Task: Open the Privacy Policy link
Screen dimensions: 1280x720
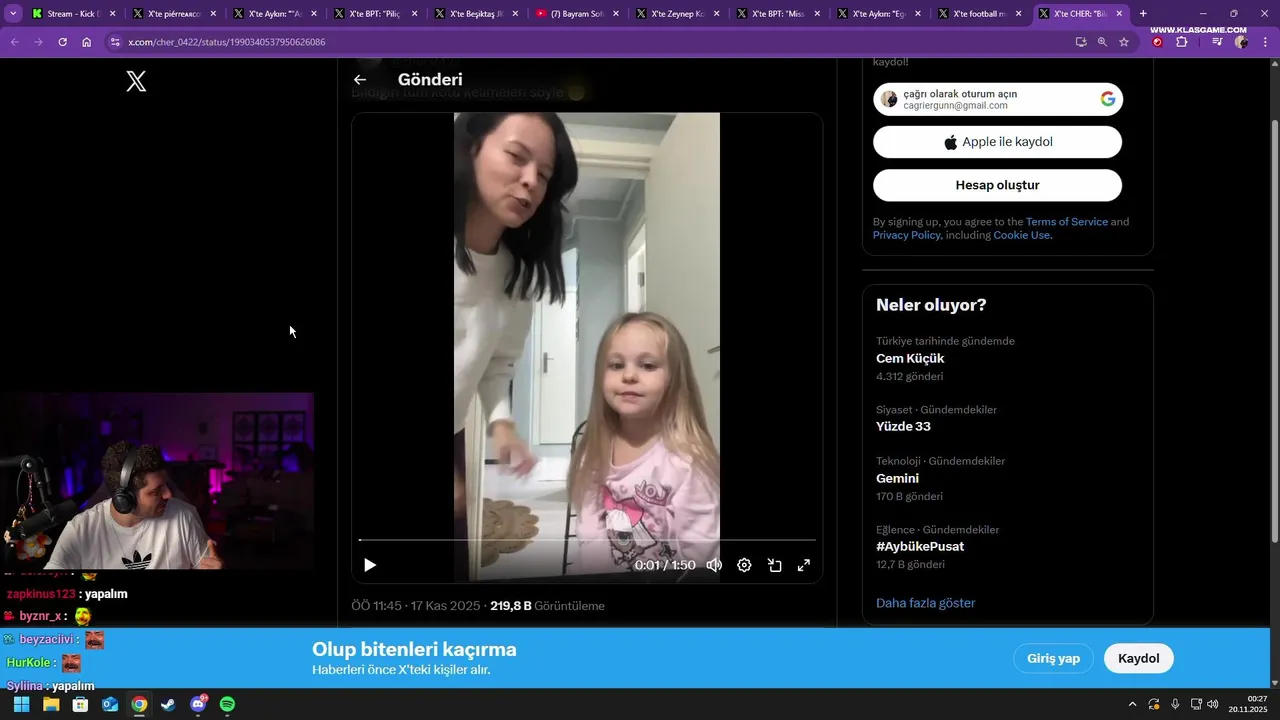Action: (907, 235)
